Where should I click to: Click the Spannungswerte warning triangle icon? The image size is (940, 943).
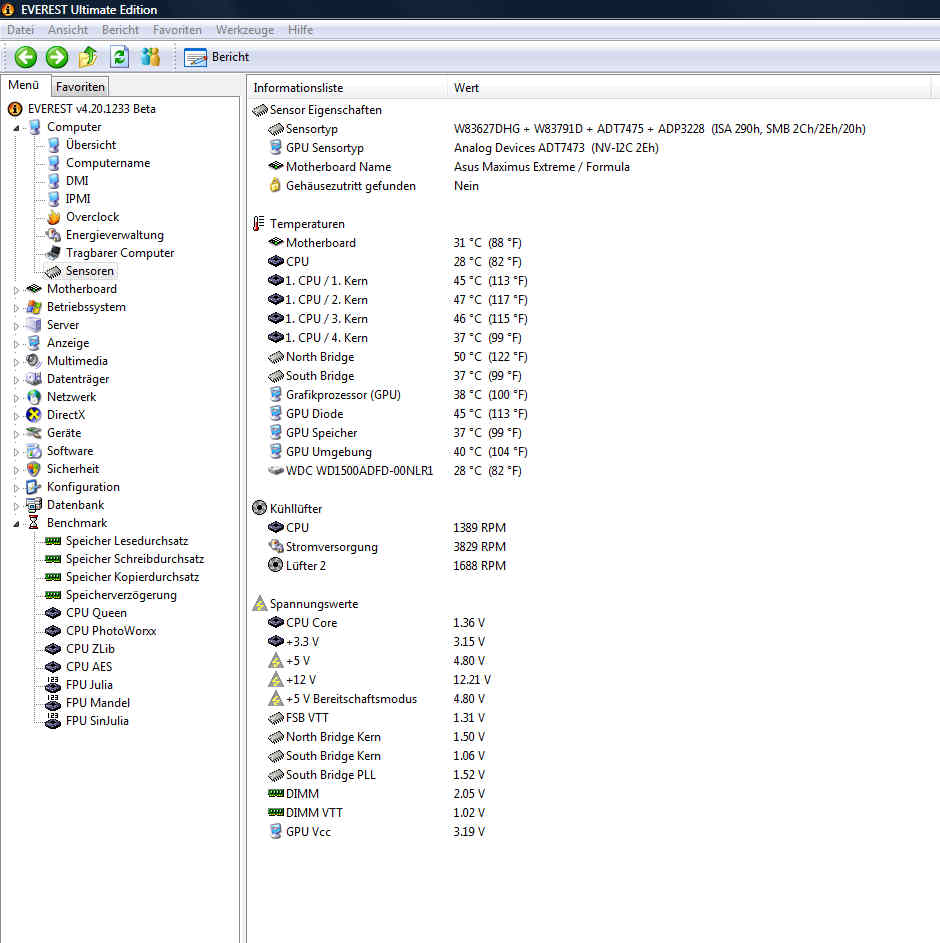point(259,603)
